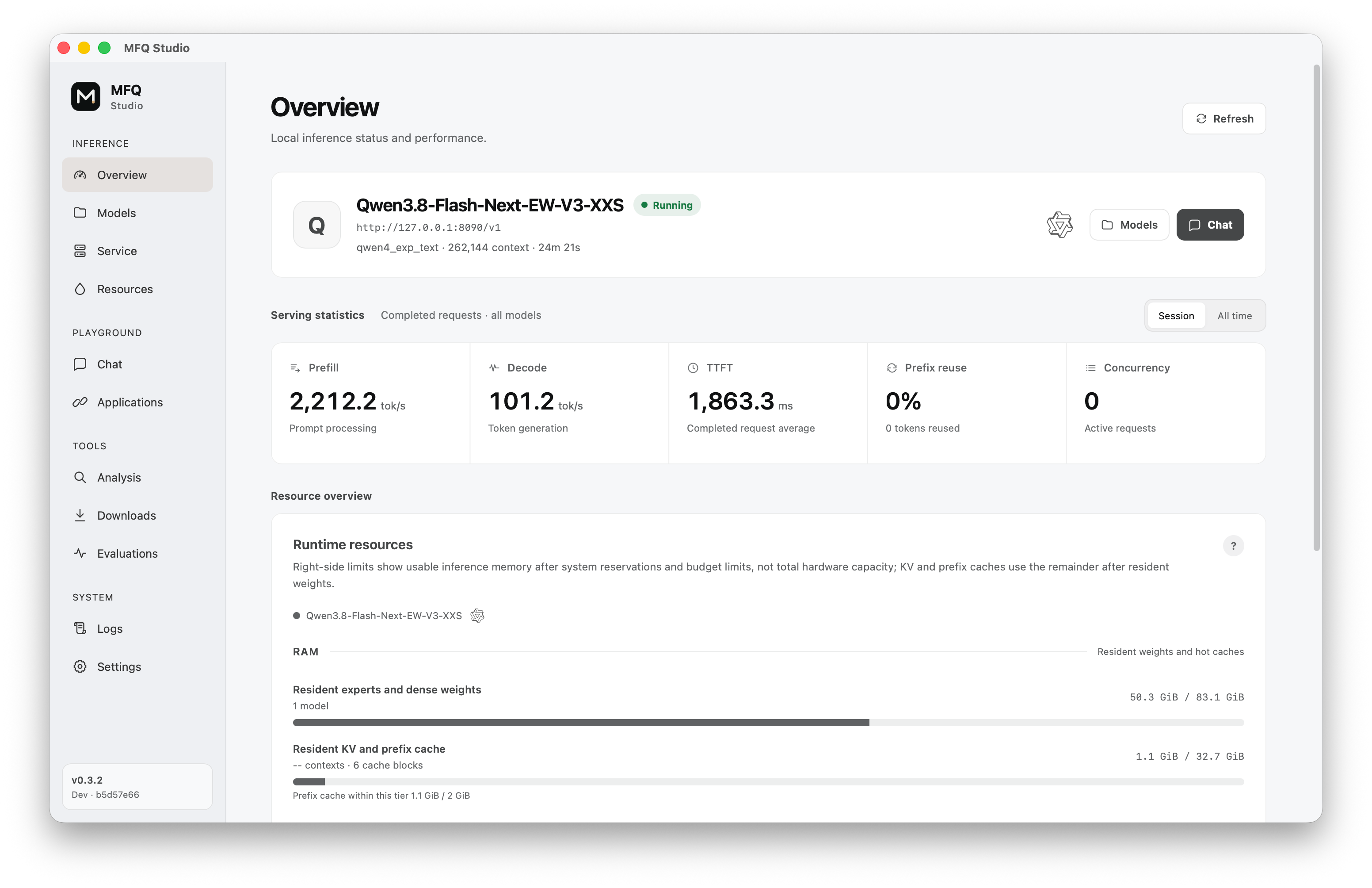Open the Runtime resources help question mark
This screenshot has width=1372, height=888.
[1233, 545]
